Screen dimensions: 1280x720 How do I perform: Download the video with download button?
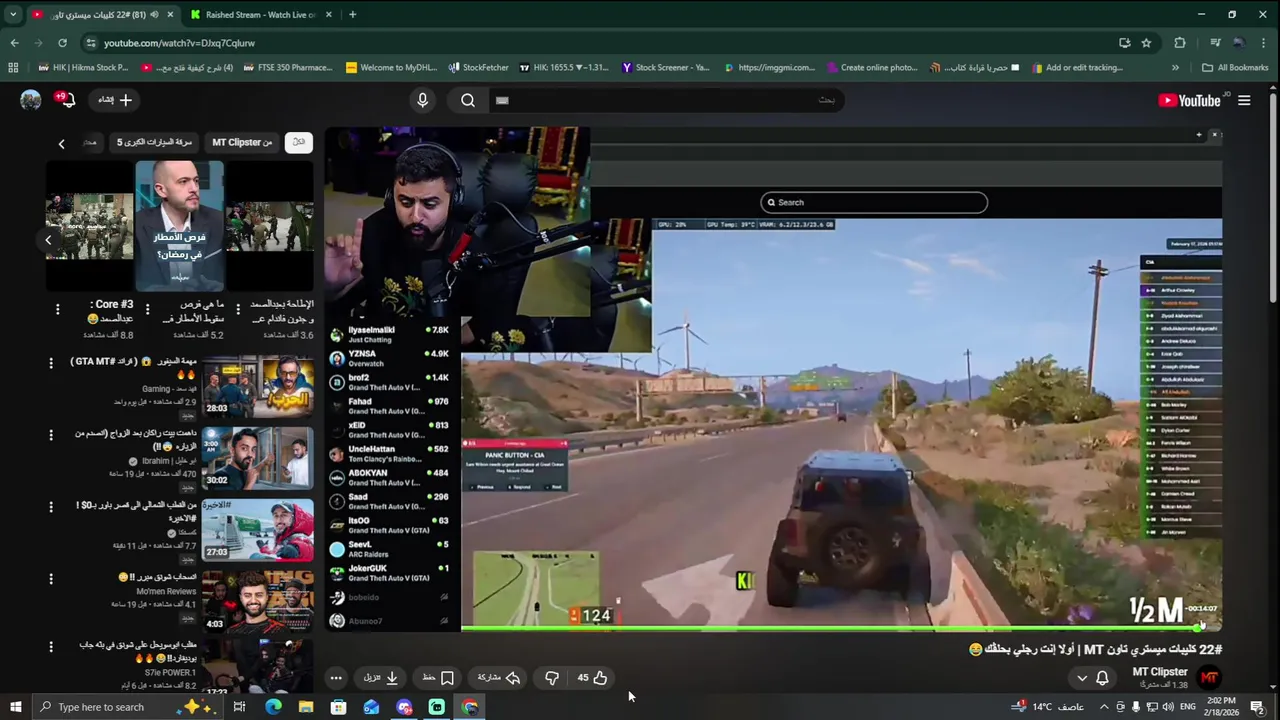pyautogui.click(x=381, y=678)
